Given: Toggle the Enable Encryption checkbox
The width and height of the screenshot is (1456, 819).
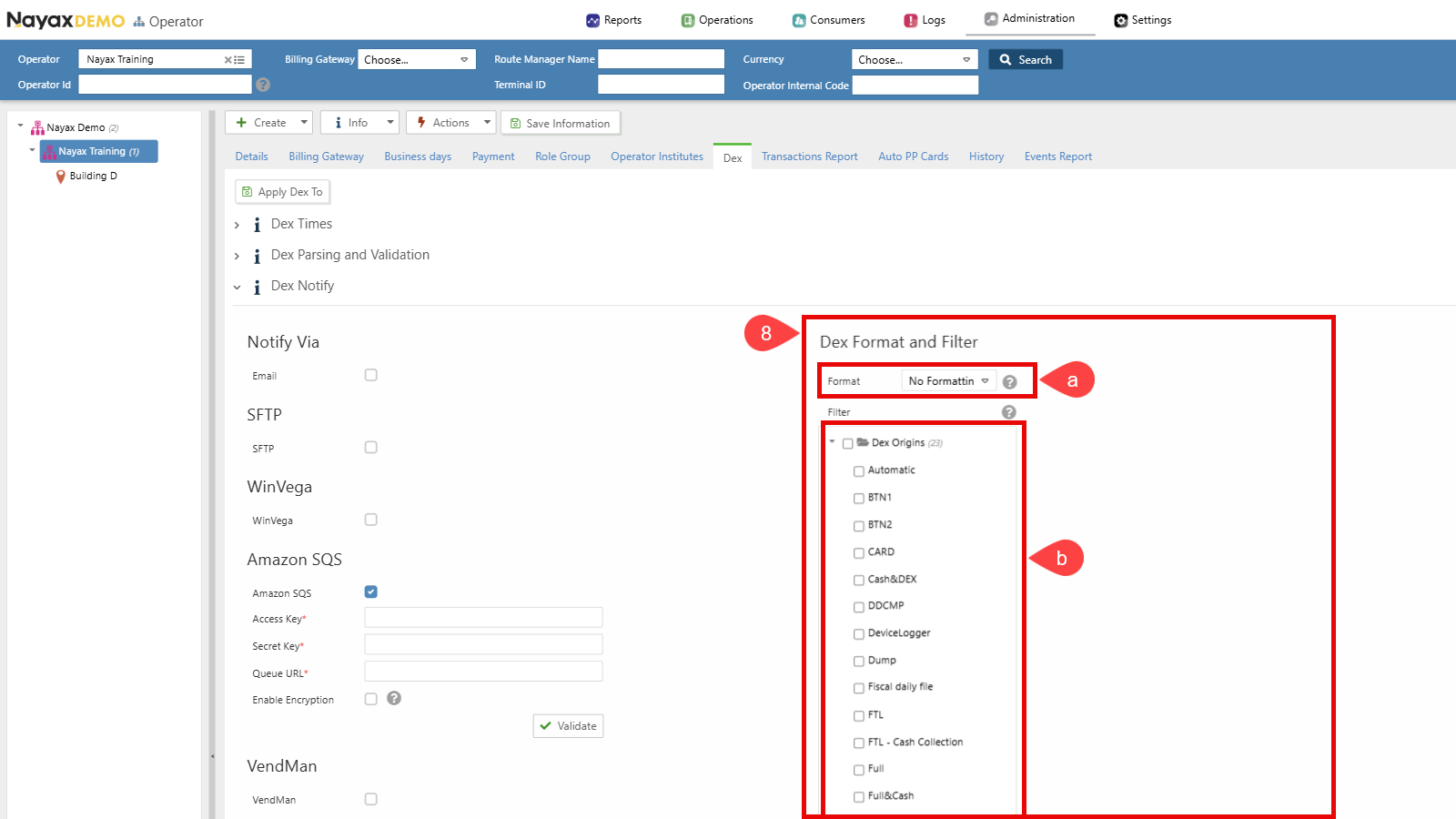Looking at the screenshot, I should tap(370, 699).
